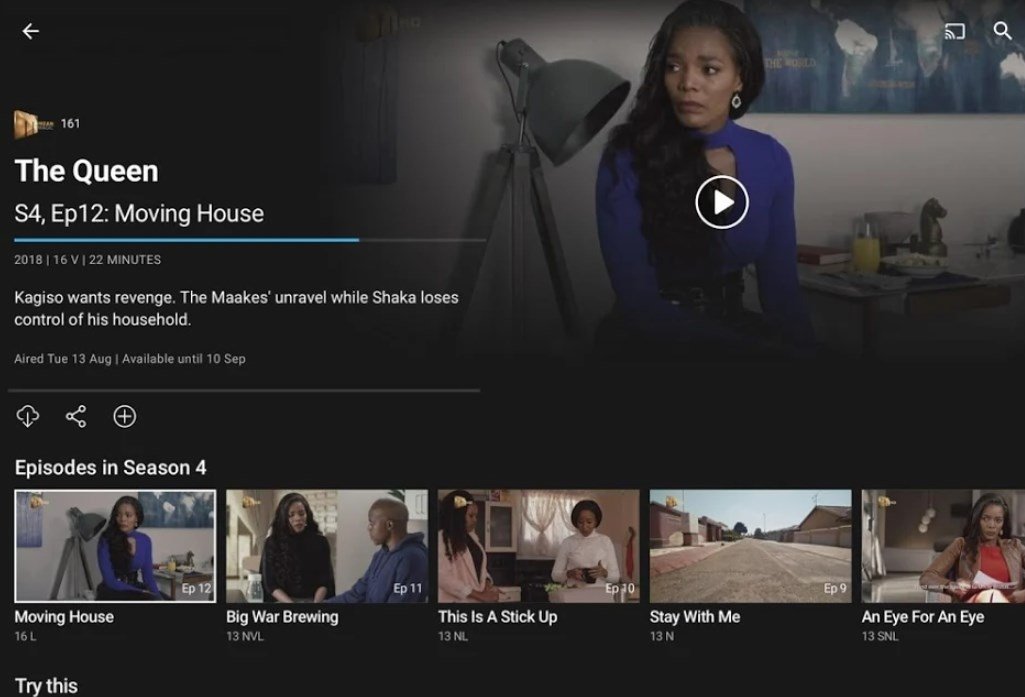Play the episode with the circular play button
1025x697 pixels.
[722, 202]
